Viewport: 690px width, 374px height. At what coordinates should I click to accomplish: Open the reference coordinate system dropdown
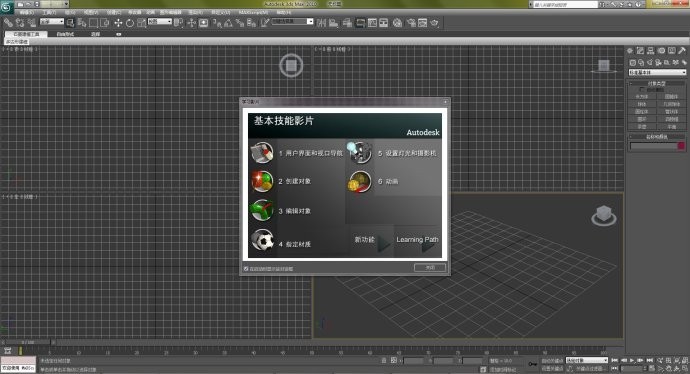coord(160,22)
